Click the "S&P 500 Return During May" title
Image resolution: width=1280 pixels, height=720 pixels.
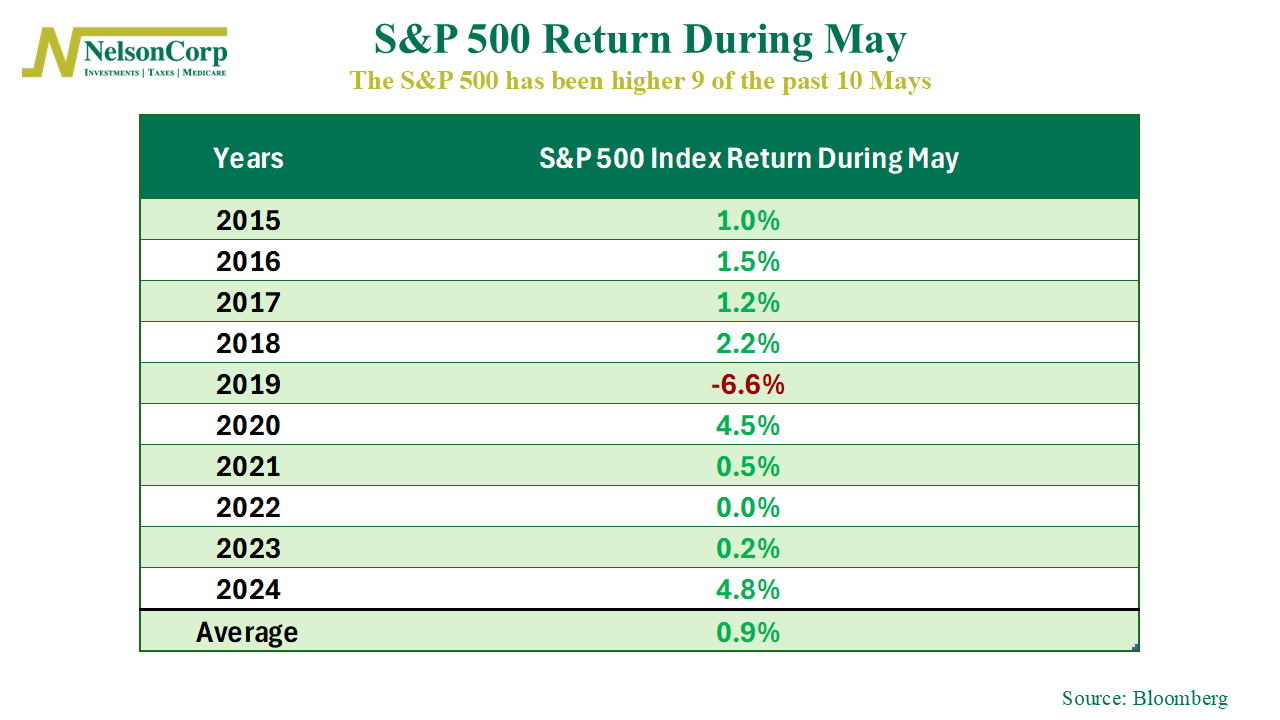click(x=640, y=40)
